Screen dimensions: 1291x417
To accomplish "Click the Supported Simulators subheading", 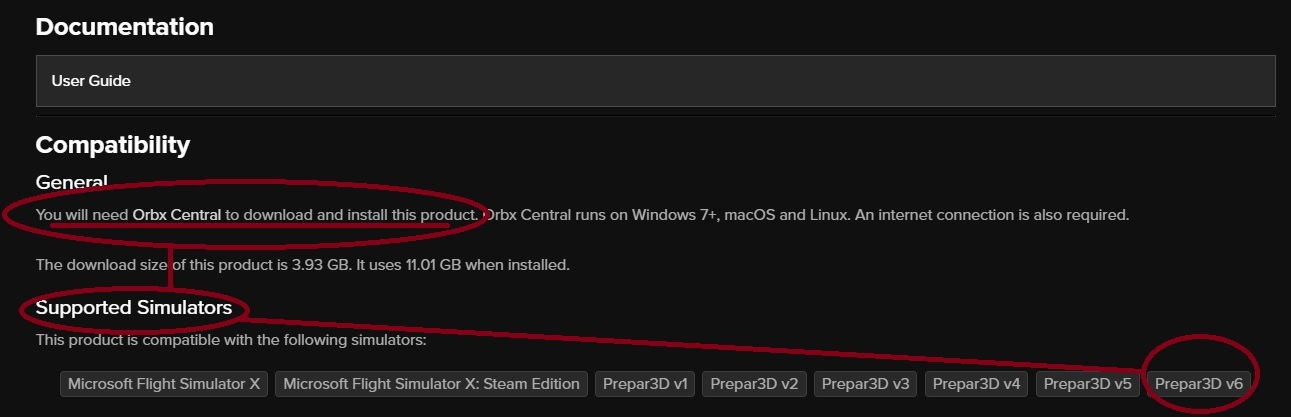I will 134,308.
